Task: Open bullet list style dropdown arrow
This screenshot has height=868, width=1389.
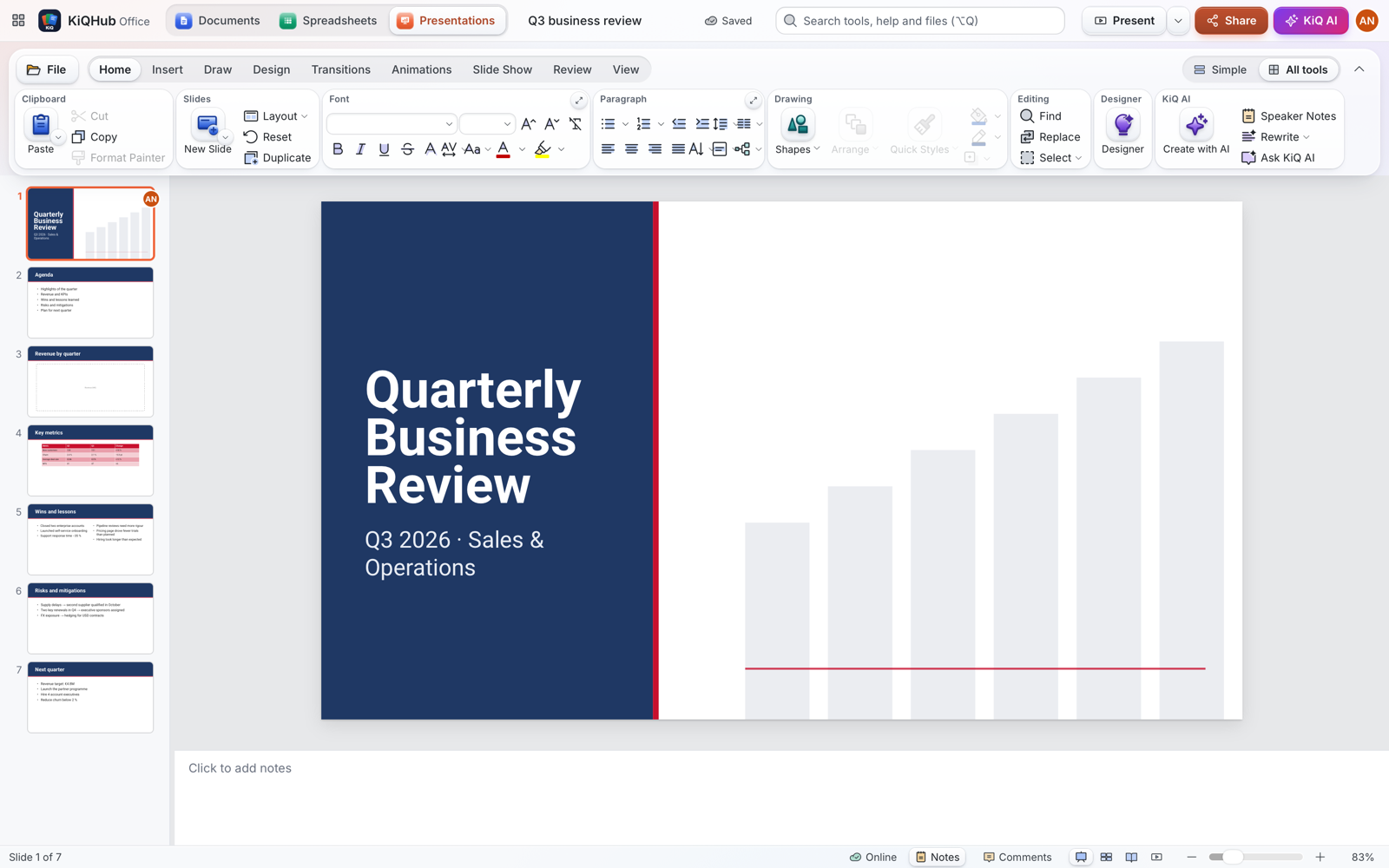Action: click(625, 124)
